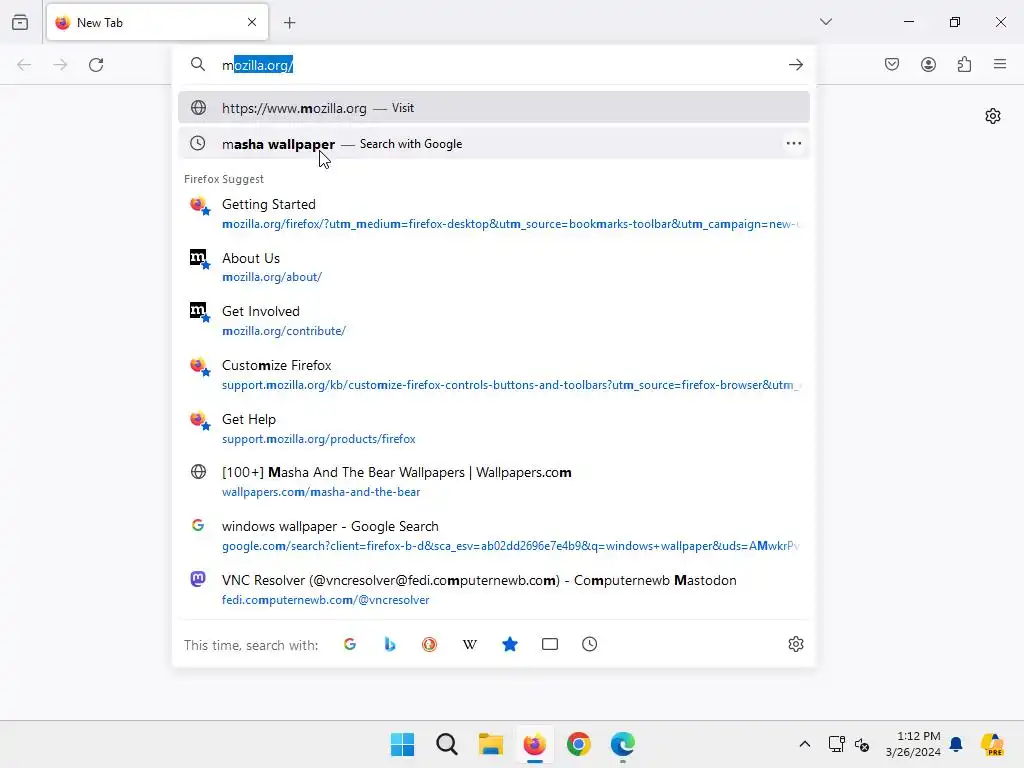This screenshot has width=1024, height=768.
Task: Open the Customize Firefox suggestion
Action: pyautogui.click(x=494, y=374)
